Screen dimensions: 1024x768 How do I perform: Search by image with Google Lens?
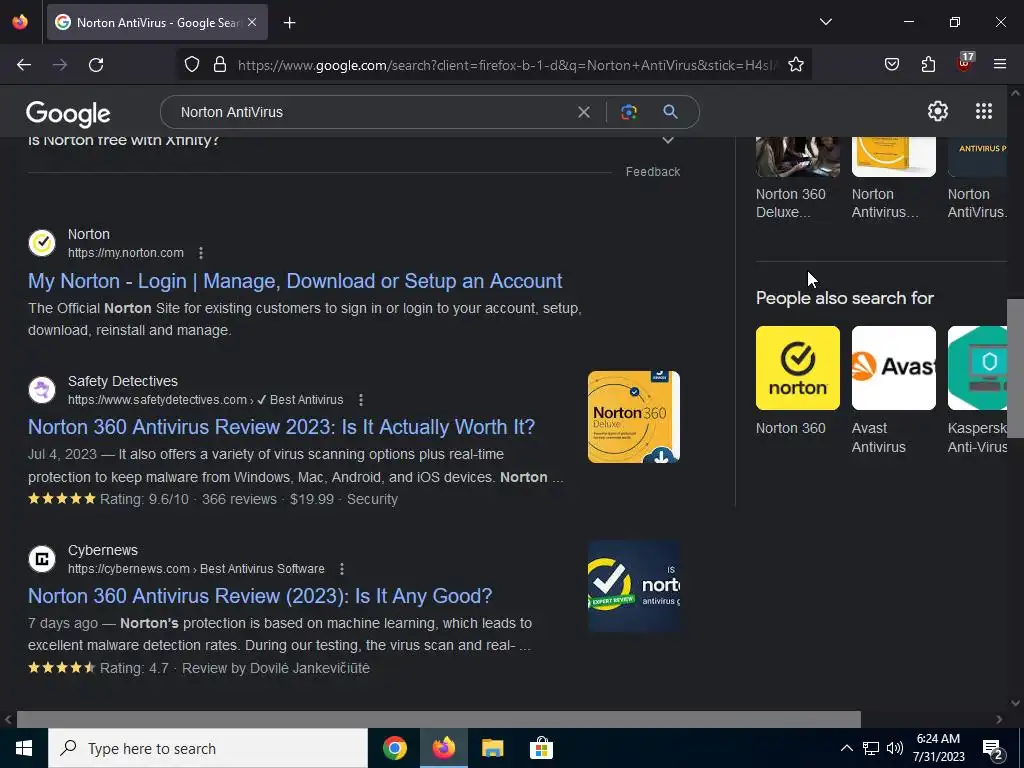point(629,112)
